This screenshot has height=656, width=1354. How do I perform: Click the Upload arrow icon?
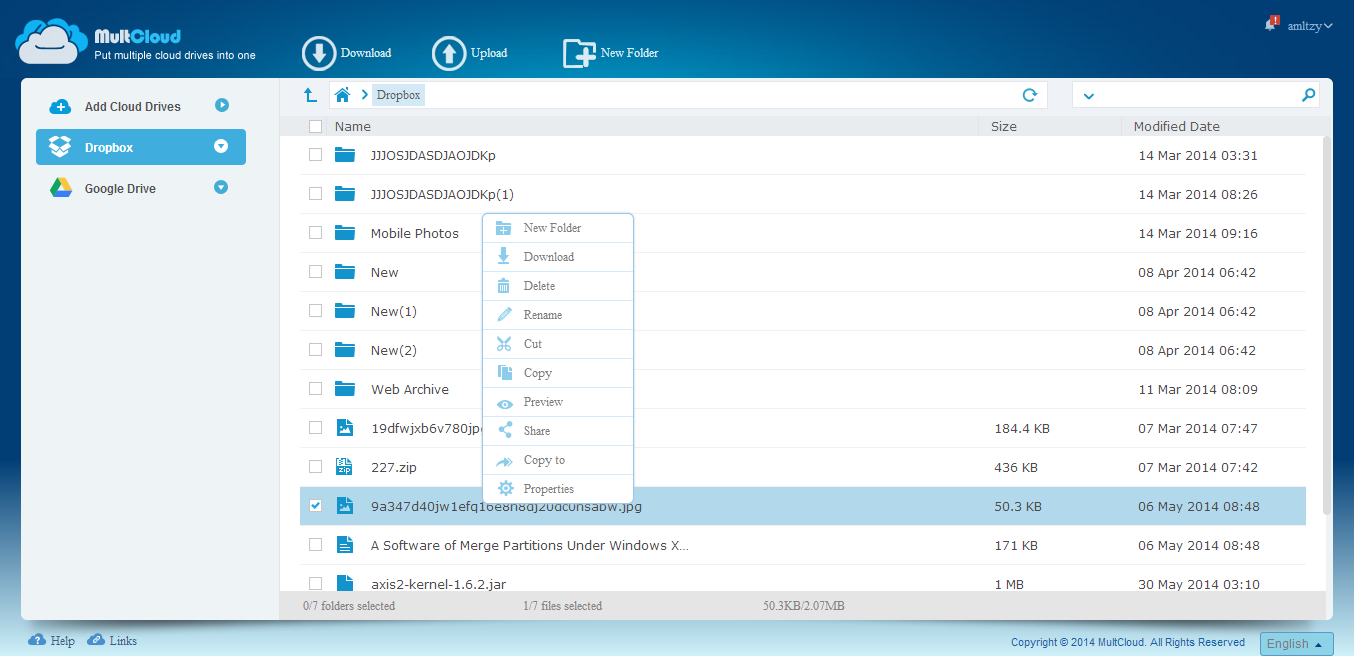point(449,54)
